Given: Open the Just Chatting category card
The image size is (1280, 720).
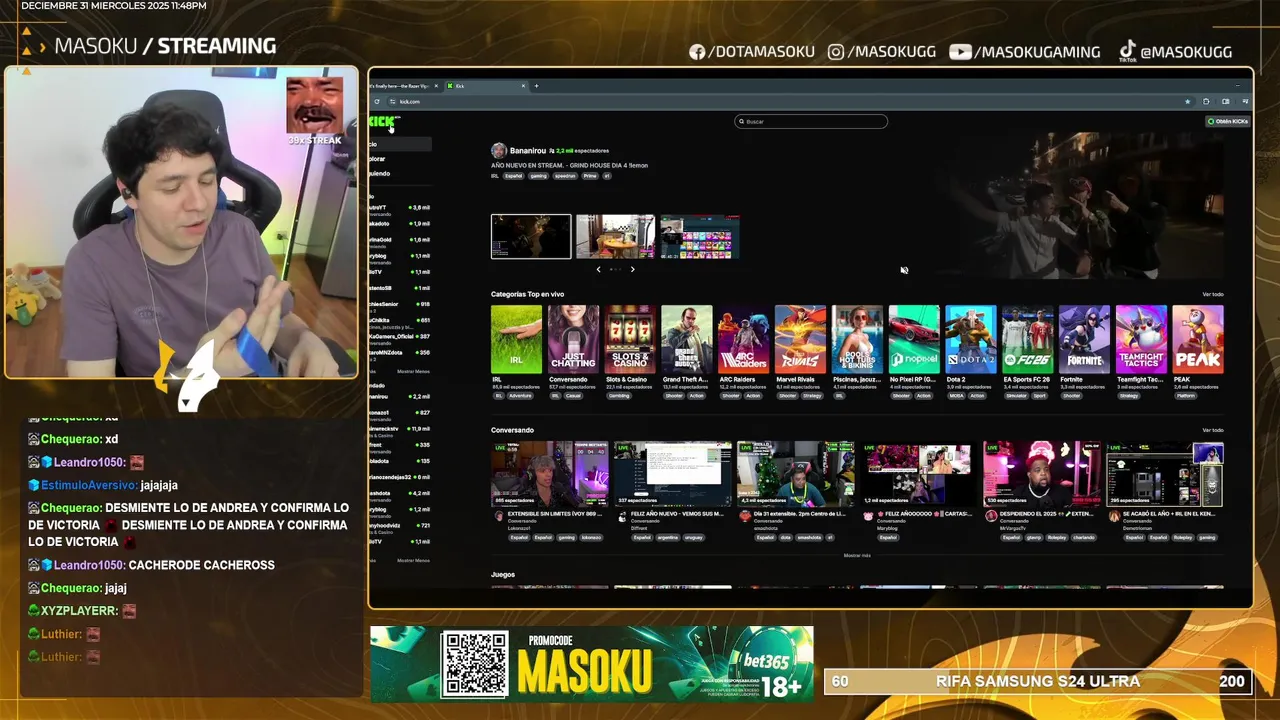Looking at the screenshot, I should pos(573,340).
